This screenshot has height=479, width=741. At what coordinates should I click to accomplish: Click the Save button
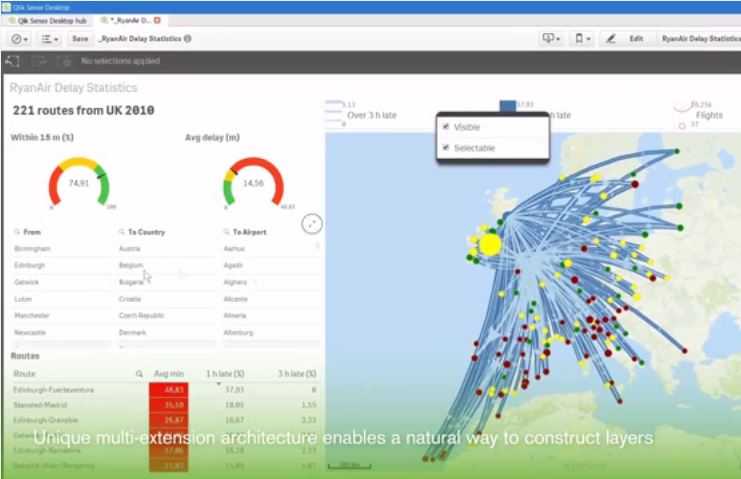coord(80,38)
